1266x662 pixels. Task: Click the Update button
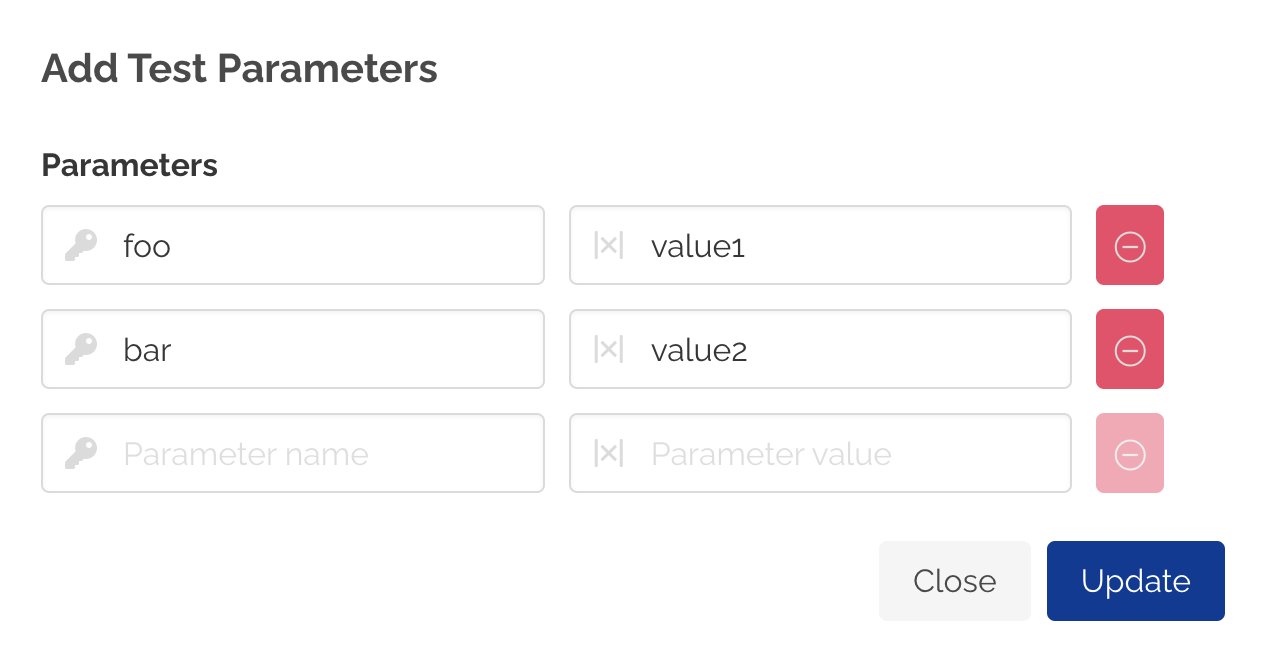1135,580
